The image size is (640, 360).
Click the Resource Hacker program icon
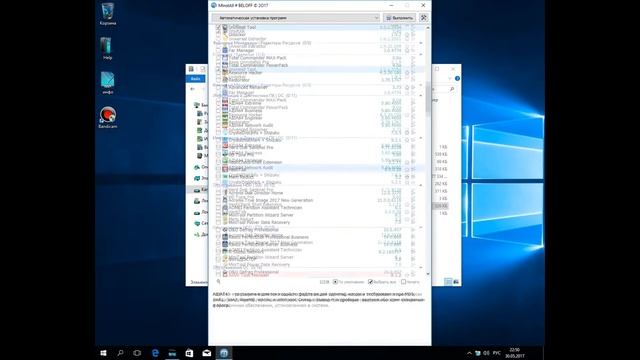[225, 73]
